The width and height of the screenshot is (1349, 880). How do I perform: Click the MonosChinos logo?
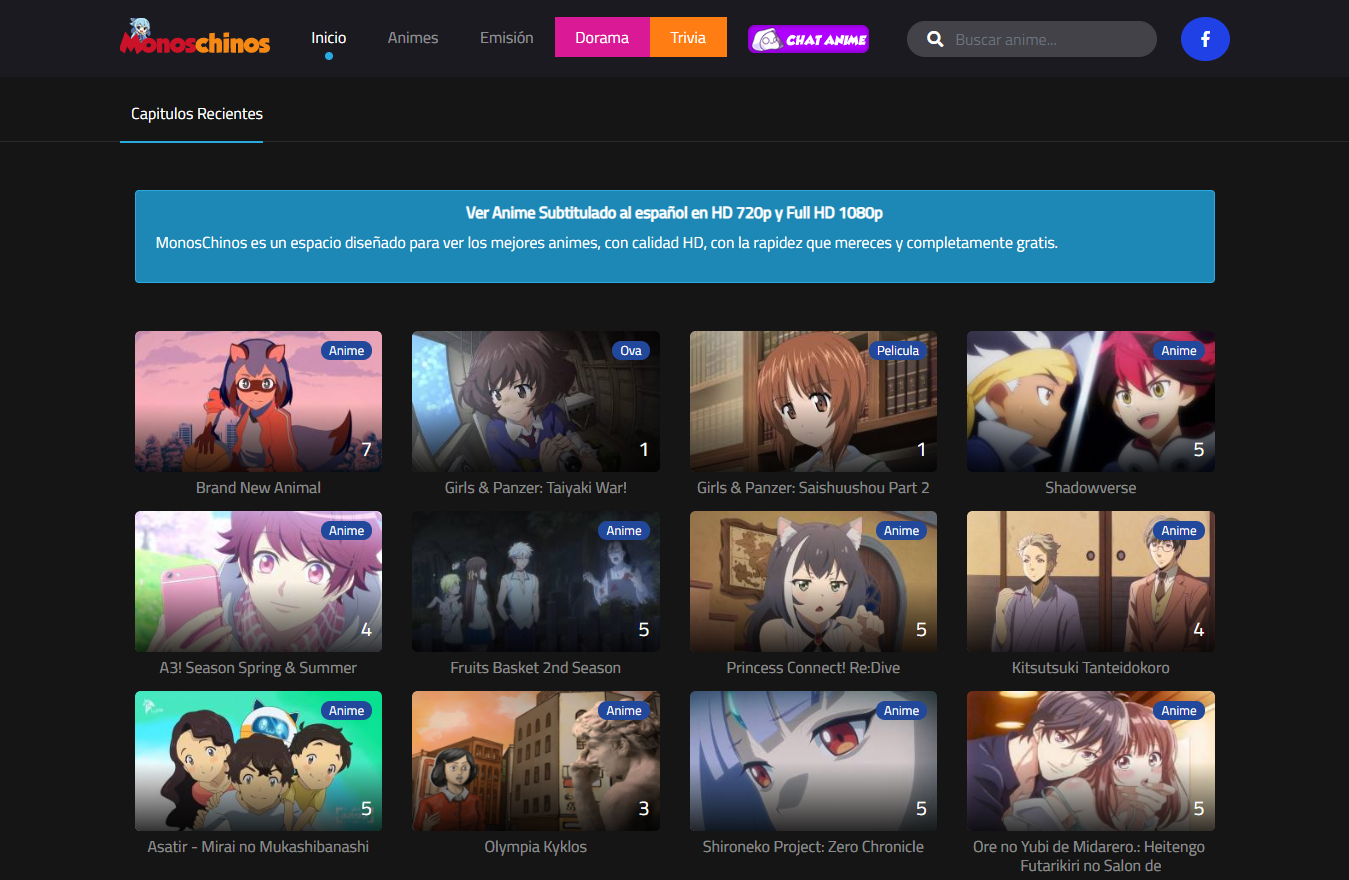pos(195,37)
